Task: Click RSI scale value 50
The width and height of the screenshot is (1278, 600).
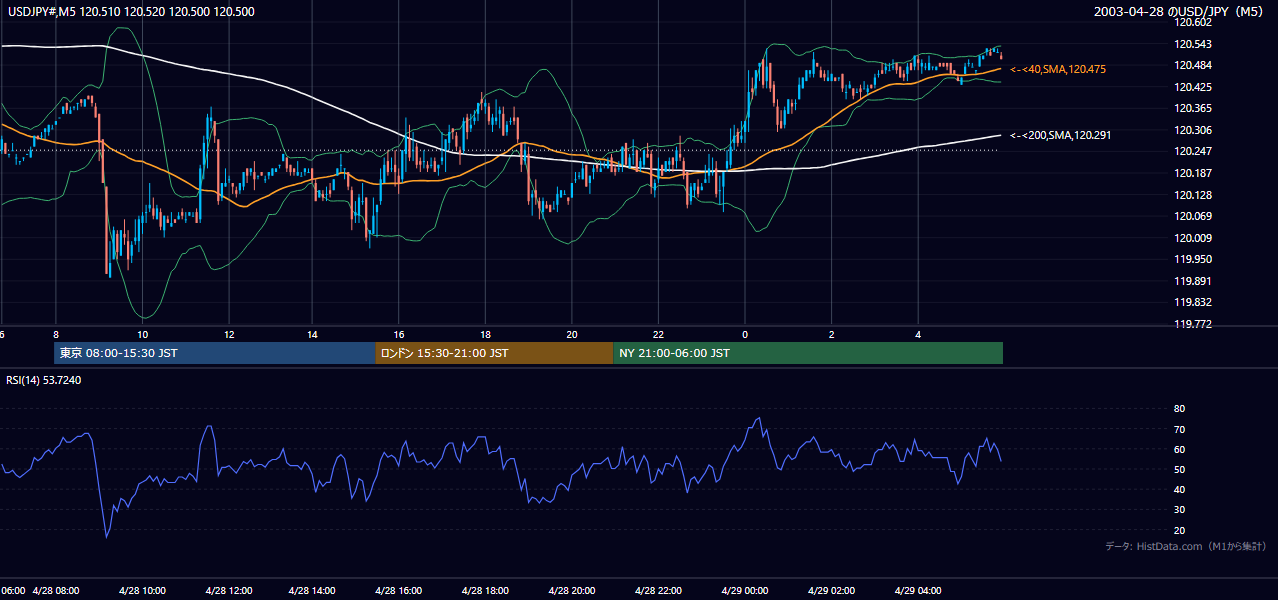Action: pos(1179,469)
